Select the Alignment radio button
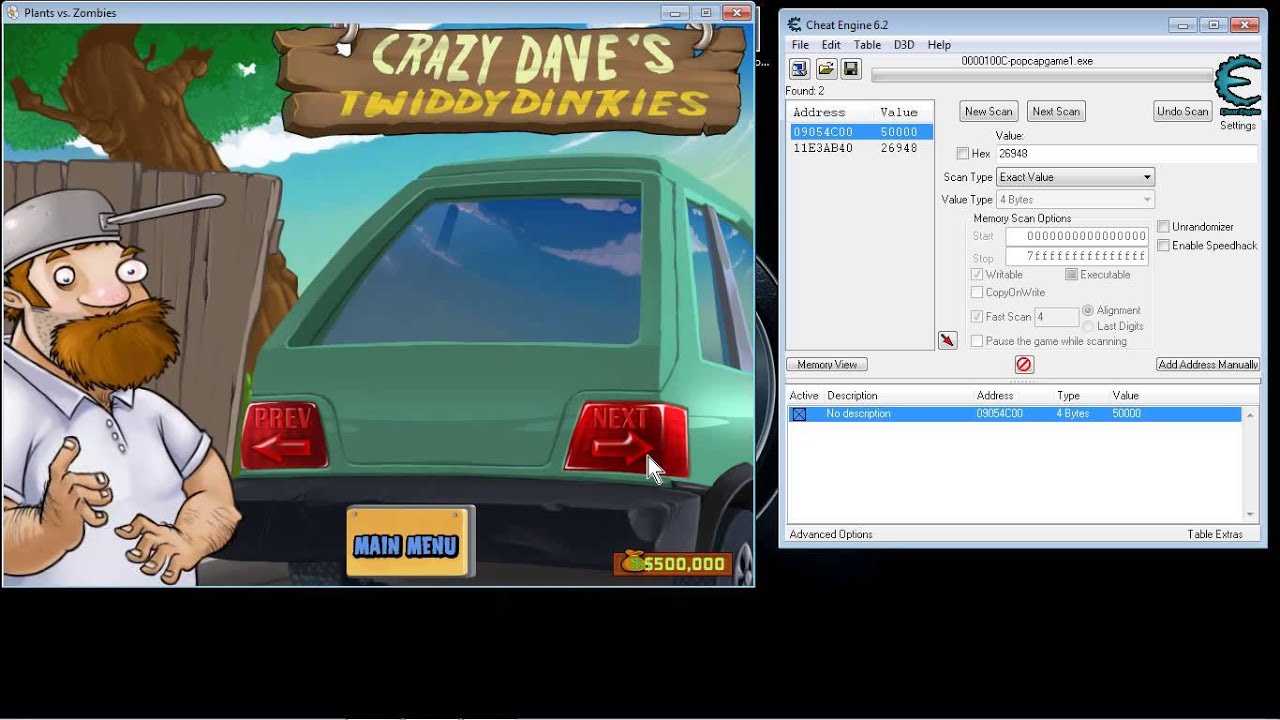 point(1088,310)
